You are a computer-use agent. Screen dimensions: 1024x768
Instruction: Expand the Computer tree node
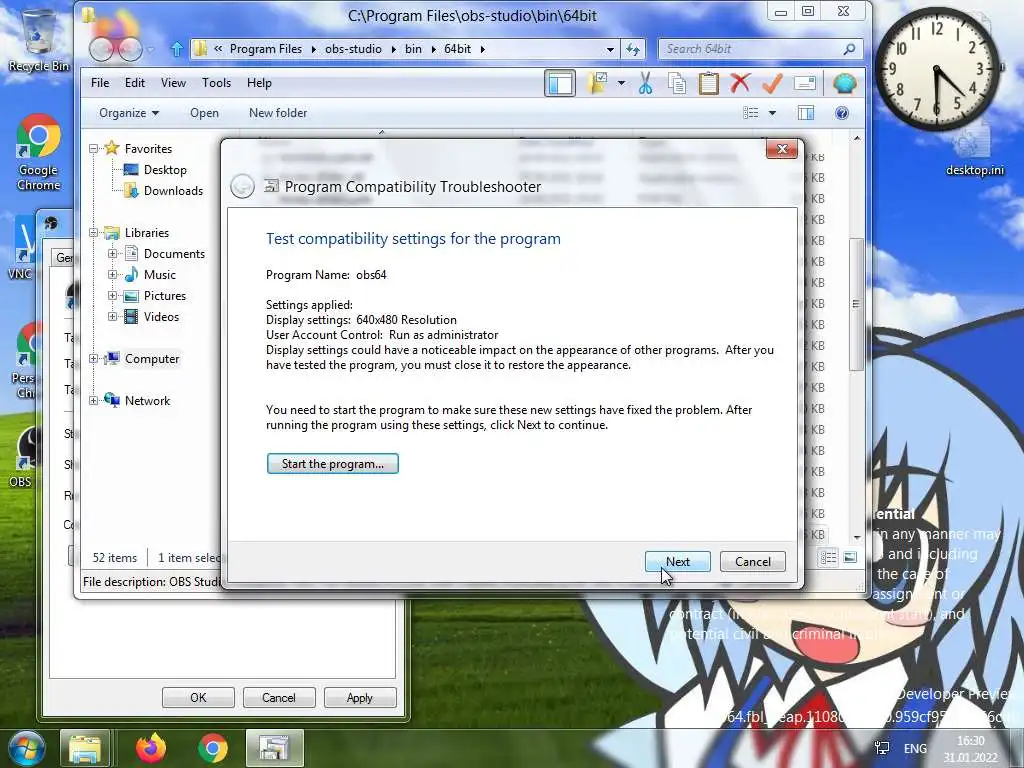[x=93, y=359]
